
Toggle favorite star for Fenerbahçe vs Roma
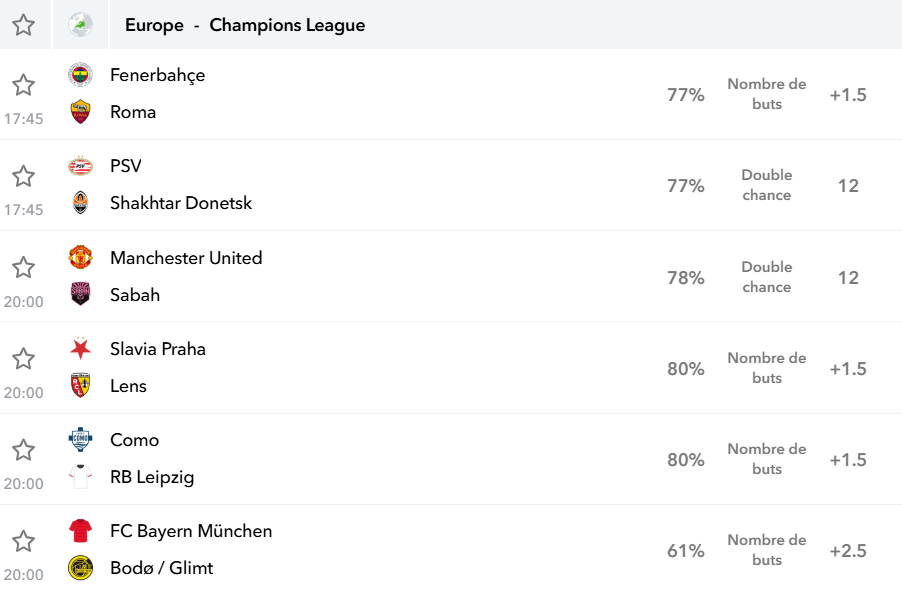(24, 85)
